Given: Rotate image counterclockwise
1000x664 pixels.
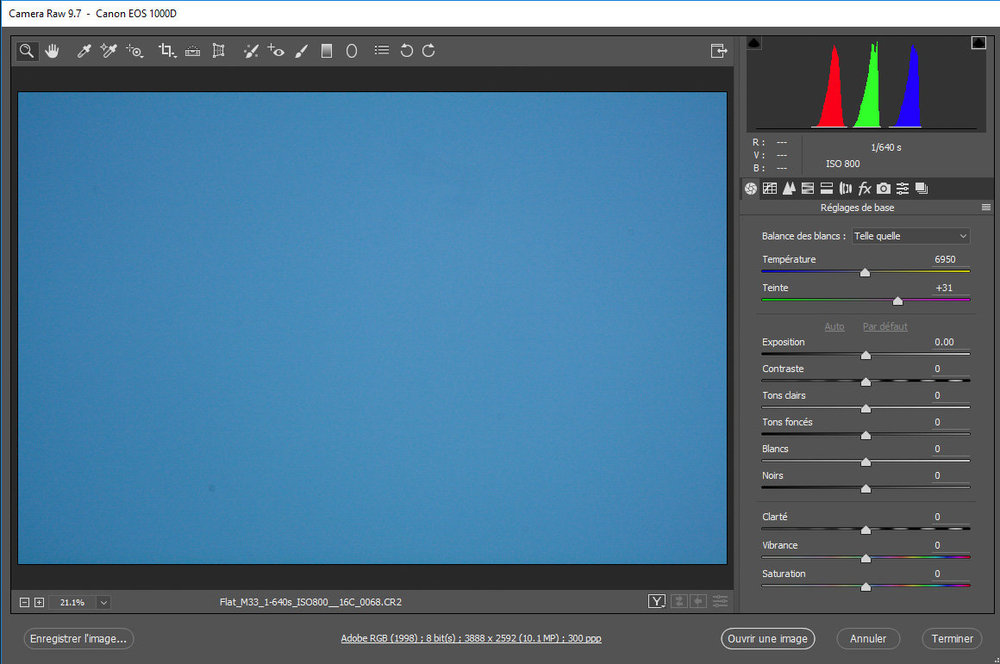Looking at the screenshot, I should click(406, 51).
